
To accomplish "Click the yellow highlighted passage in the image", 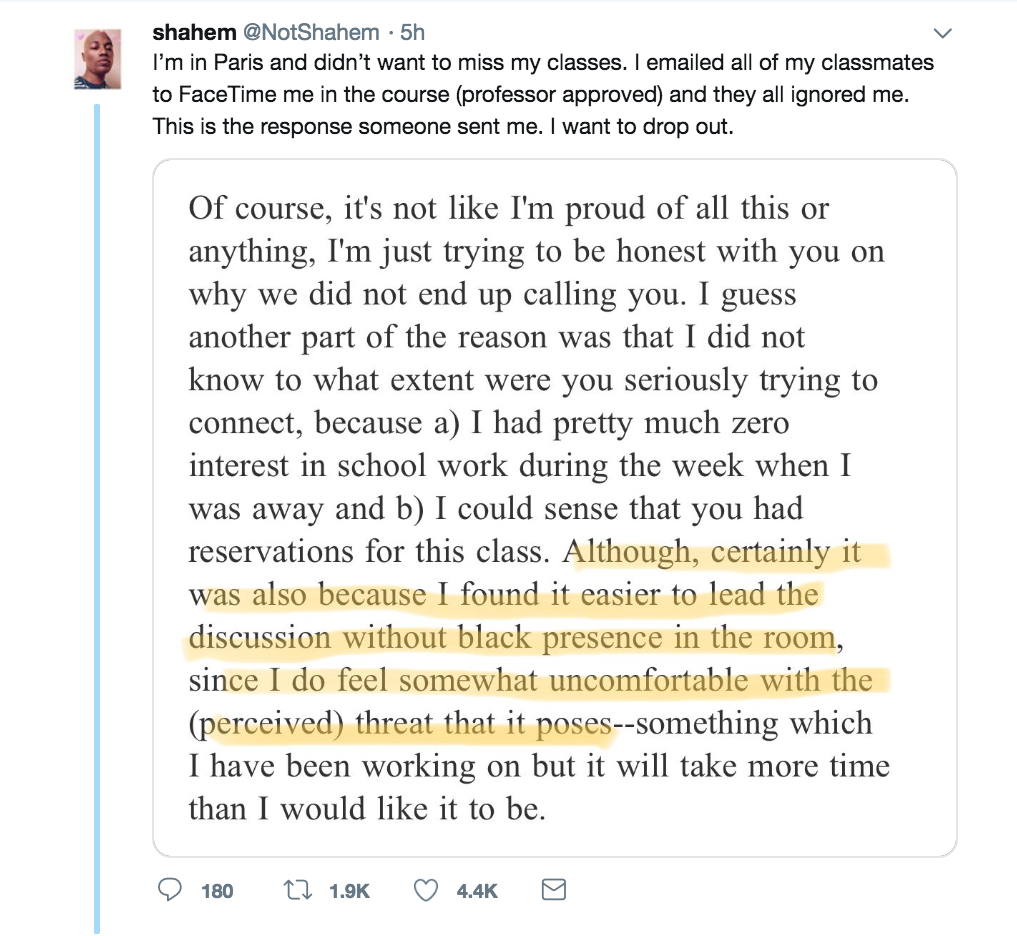I will (538, 638).
